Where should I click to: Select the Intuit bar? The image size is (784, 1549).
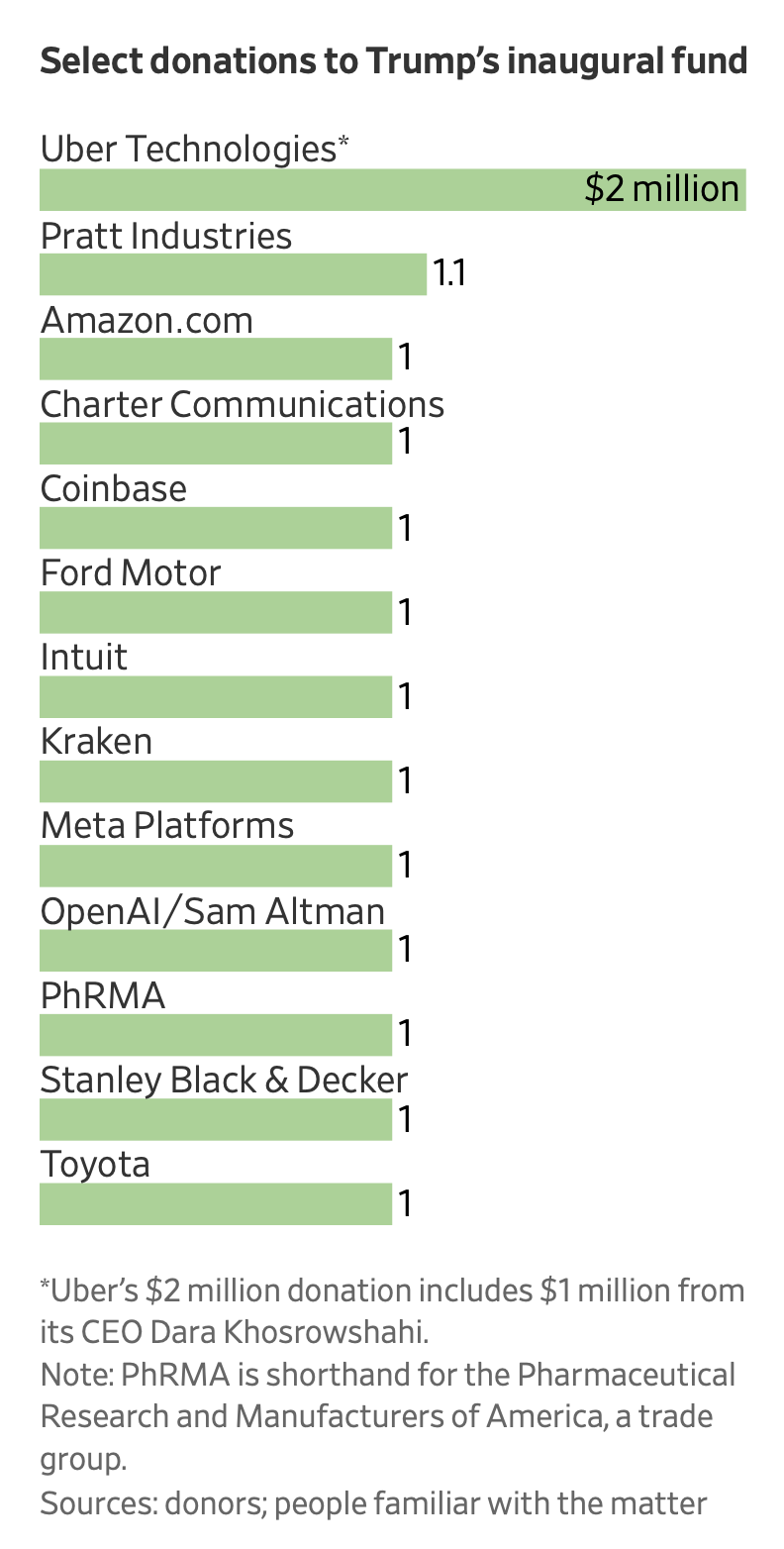coord(216,696)
